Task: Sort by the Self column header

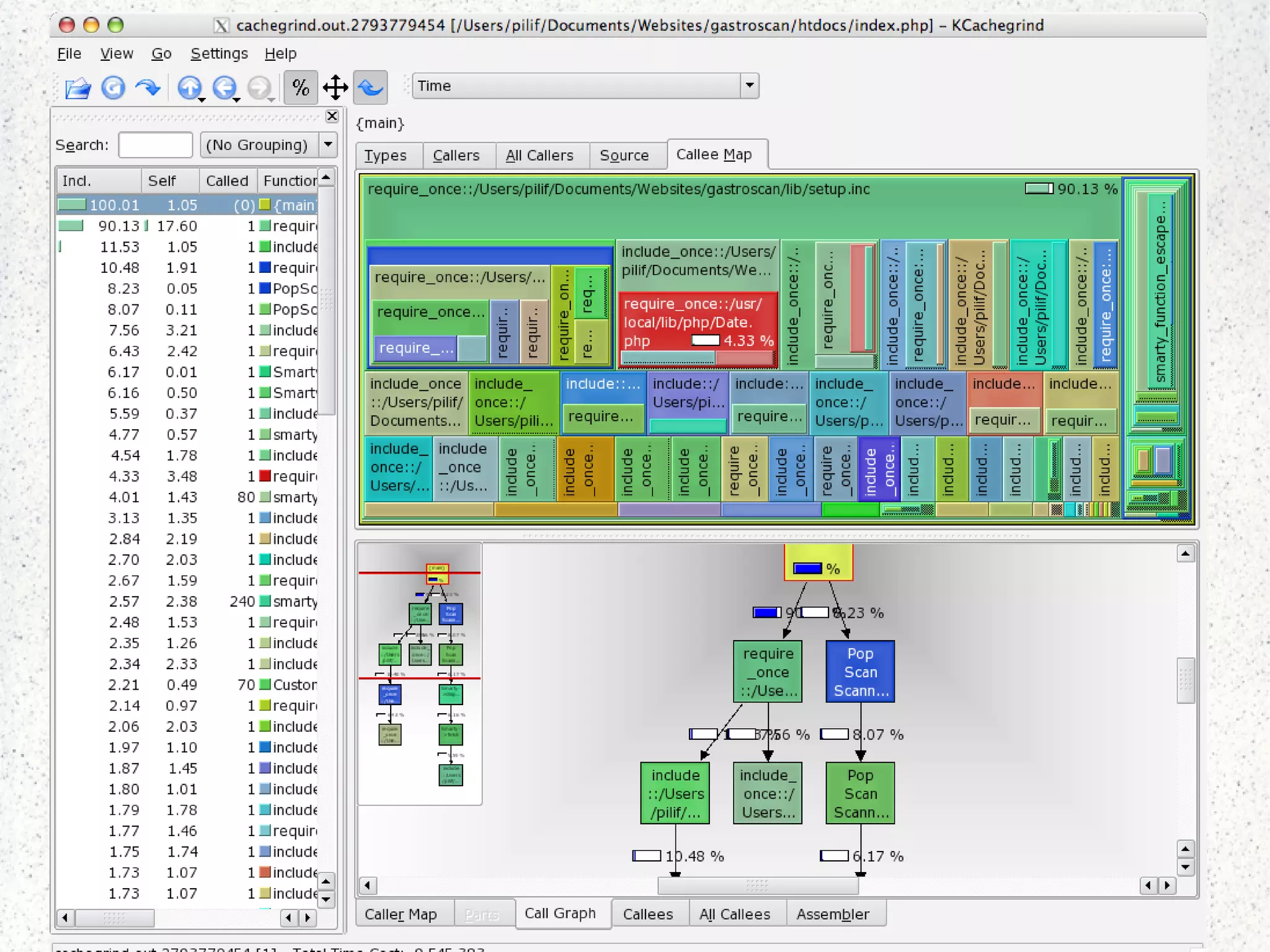Action: coord(162,181)
